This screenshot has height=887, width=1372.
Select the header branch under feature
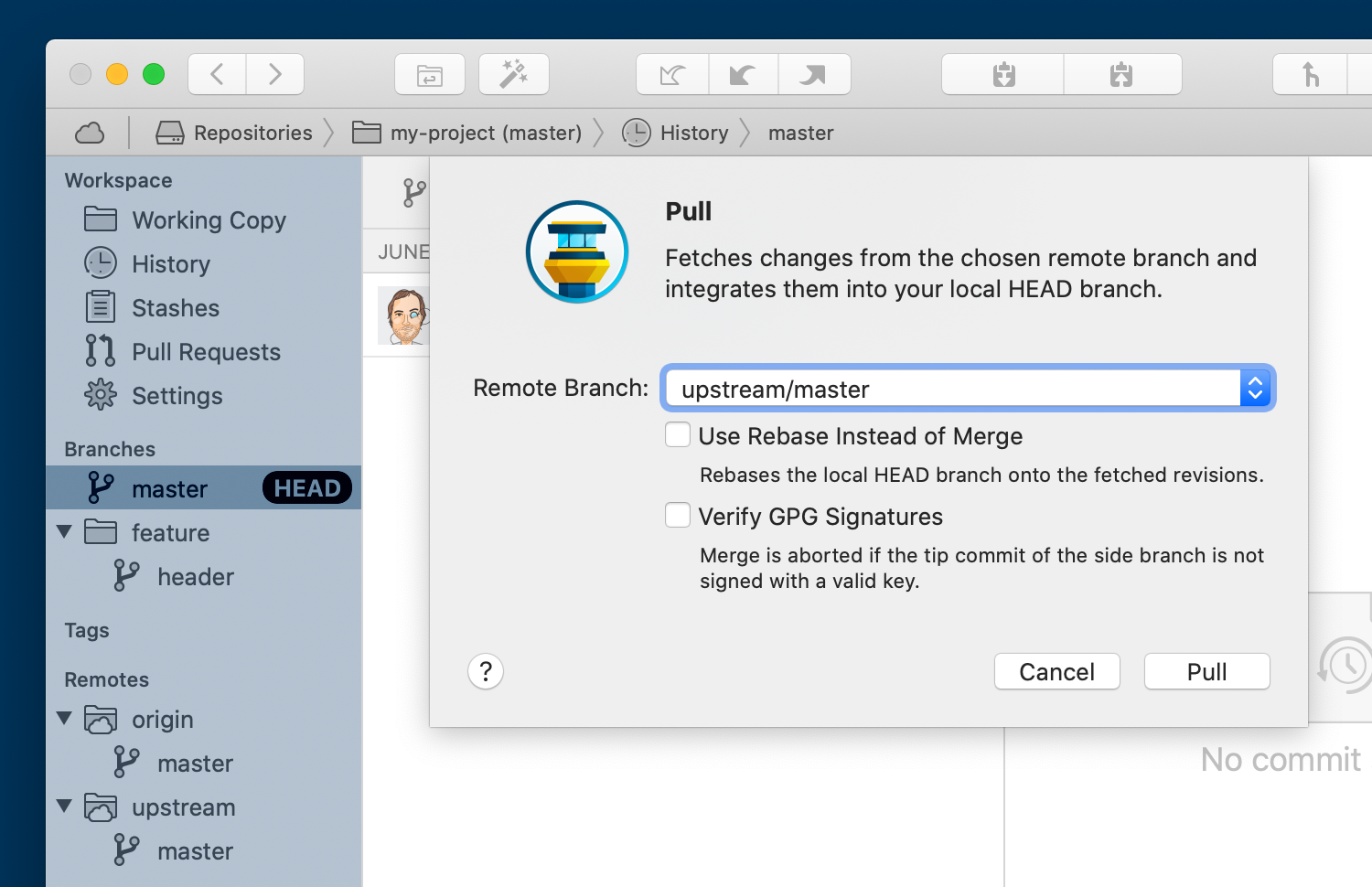tap(195, 577)
